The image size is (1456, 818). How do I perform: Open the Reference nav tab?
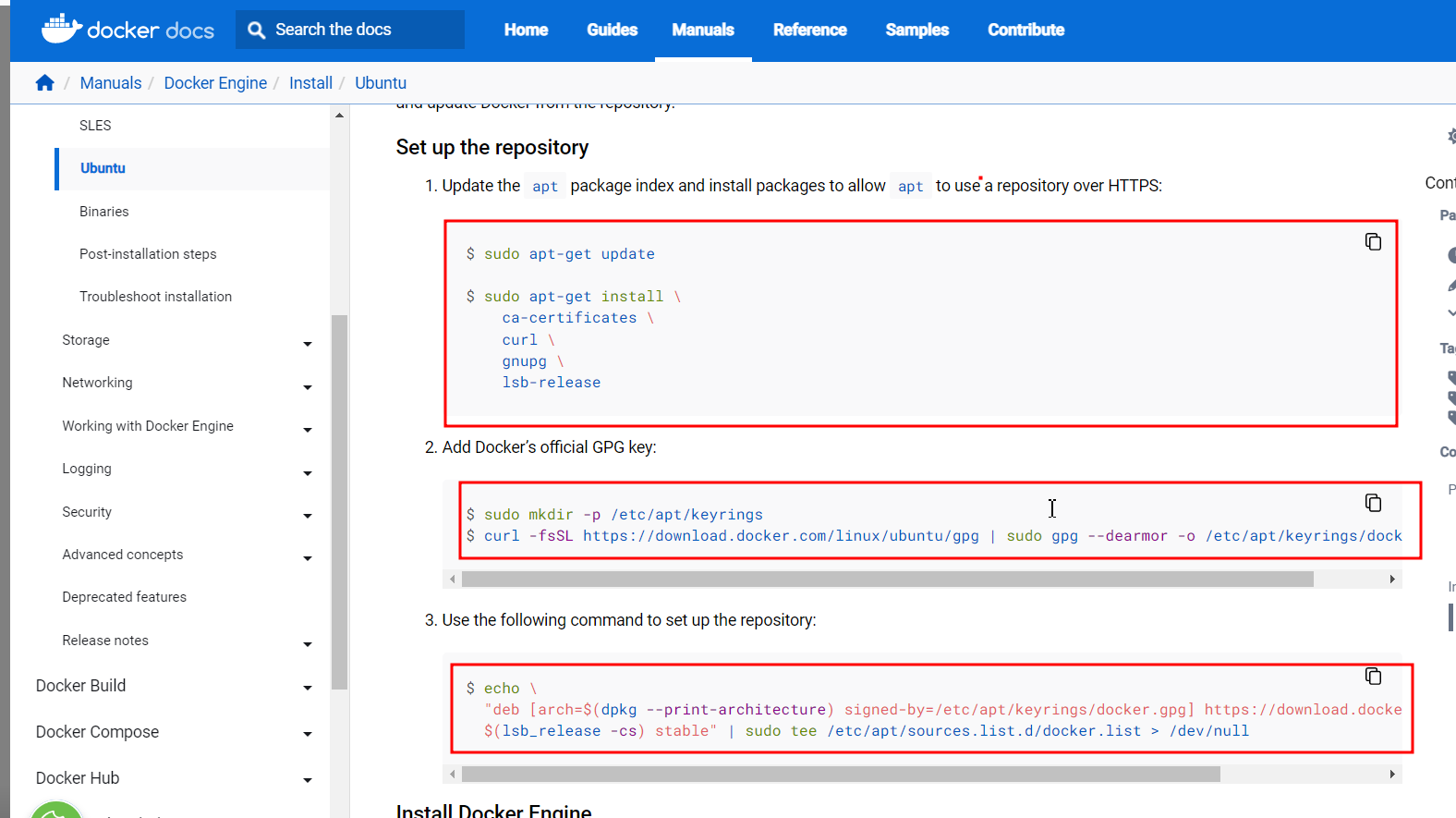point(809,30)
